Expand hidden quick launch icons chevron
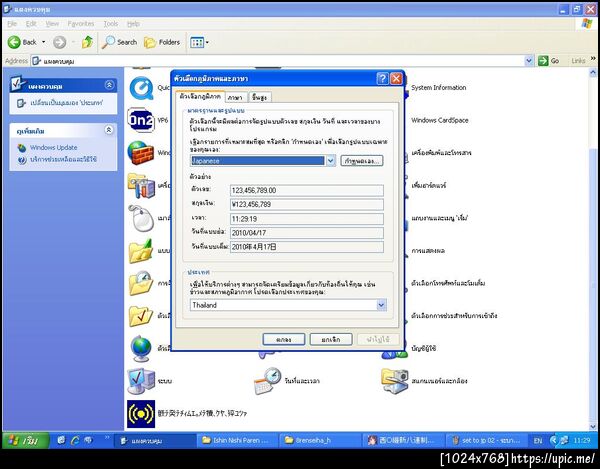Screen dimensions: 600x469 click(107, 438)
